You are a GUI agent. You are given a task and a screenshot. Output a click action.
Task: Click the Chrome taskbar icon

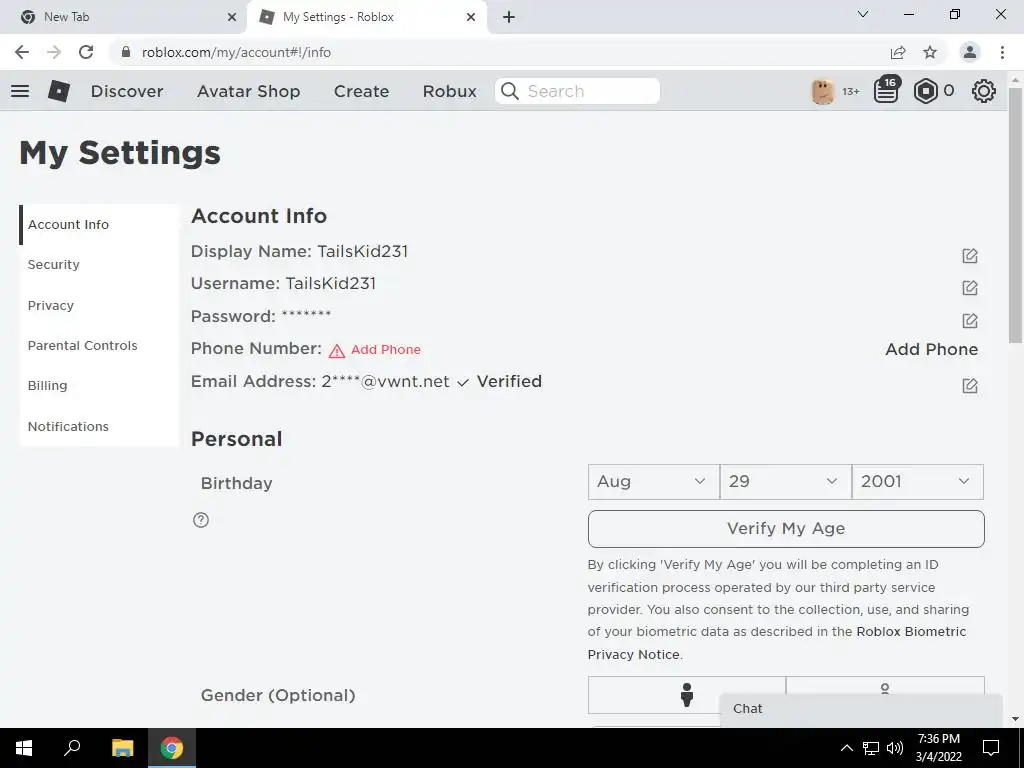click(x=172, y=748)
